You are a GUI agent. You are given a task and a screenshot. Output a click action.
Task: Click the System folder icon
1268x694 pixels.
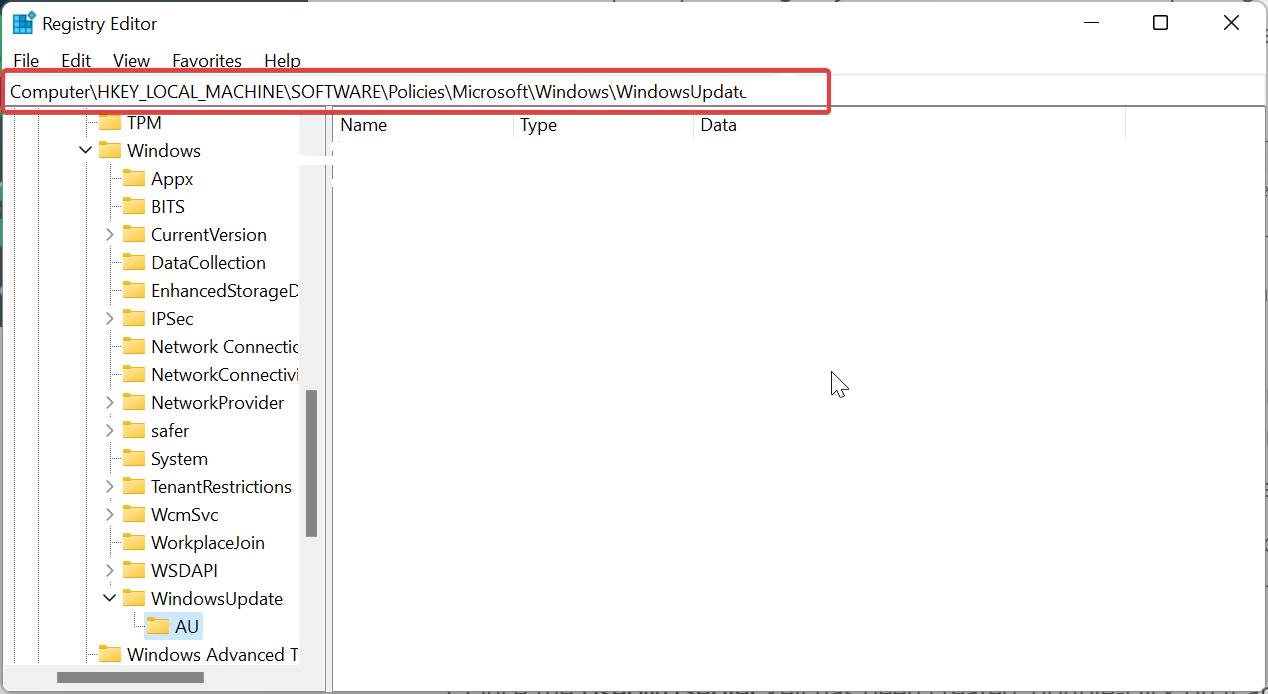pos(134,459)
